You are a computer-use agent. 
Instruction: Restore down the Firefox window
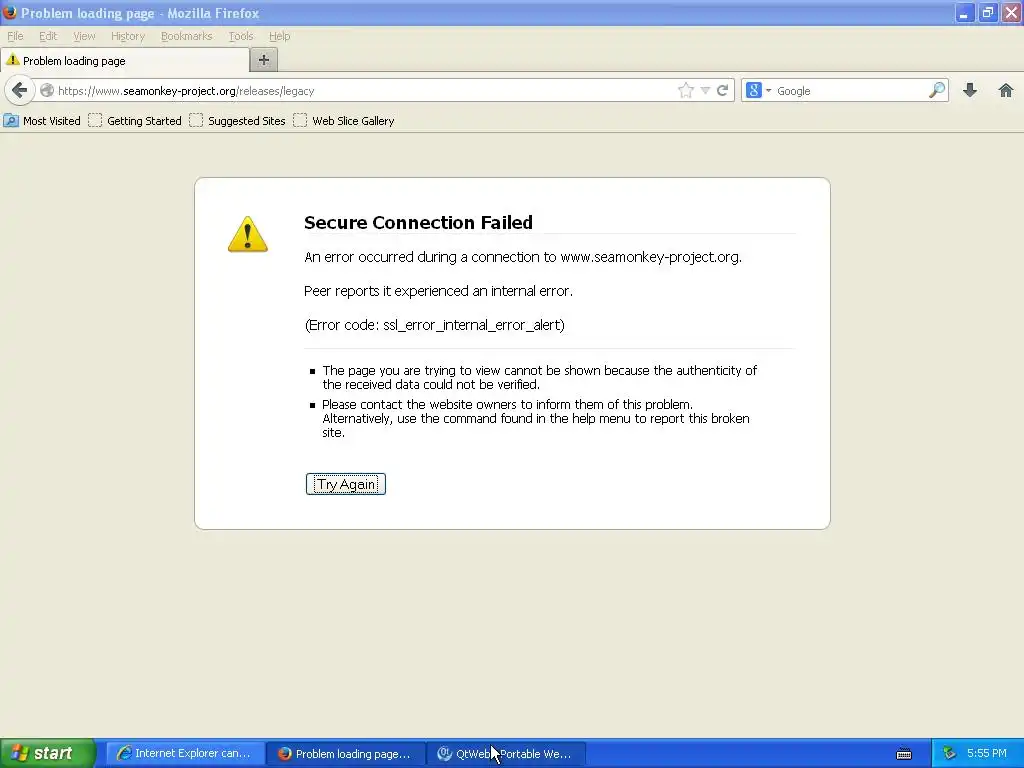987,13
